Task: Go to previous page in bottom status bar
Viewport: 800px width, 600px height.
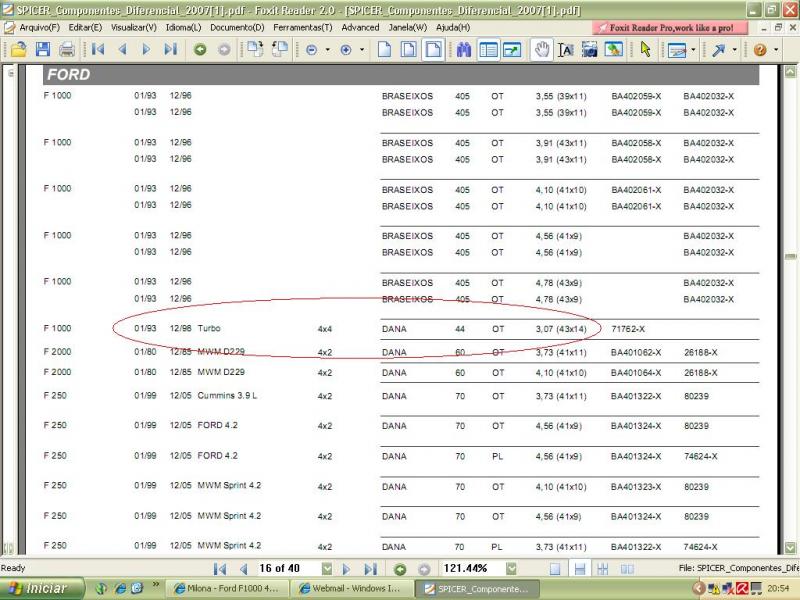Action: click(x=243, y=569)
